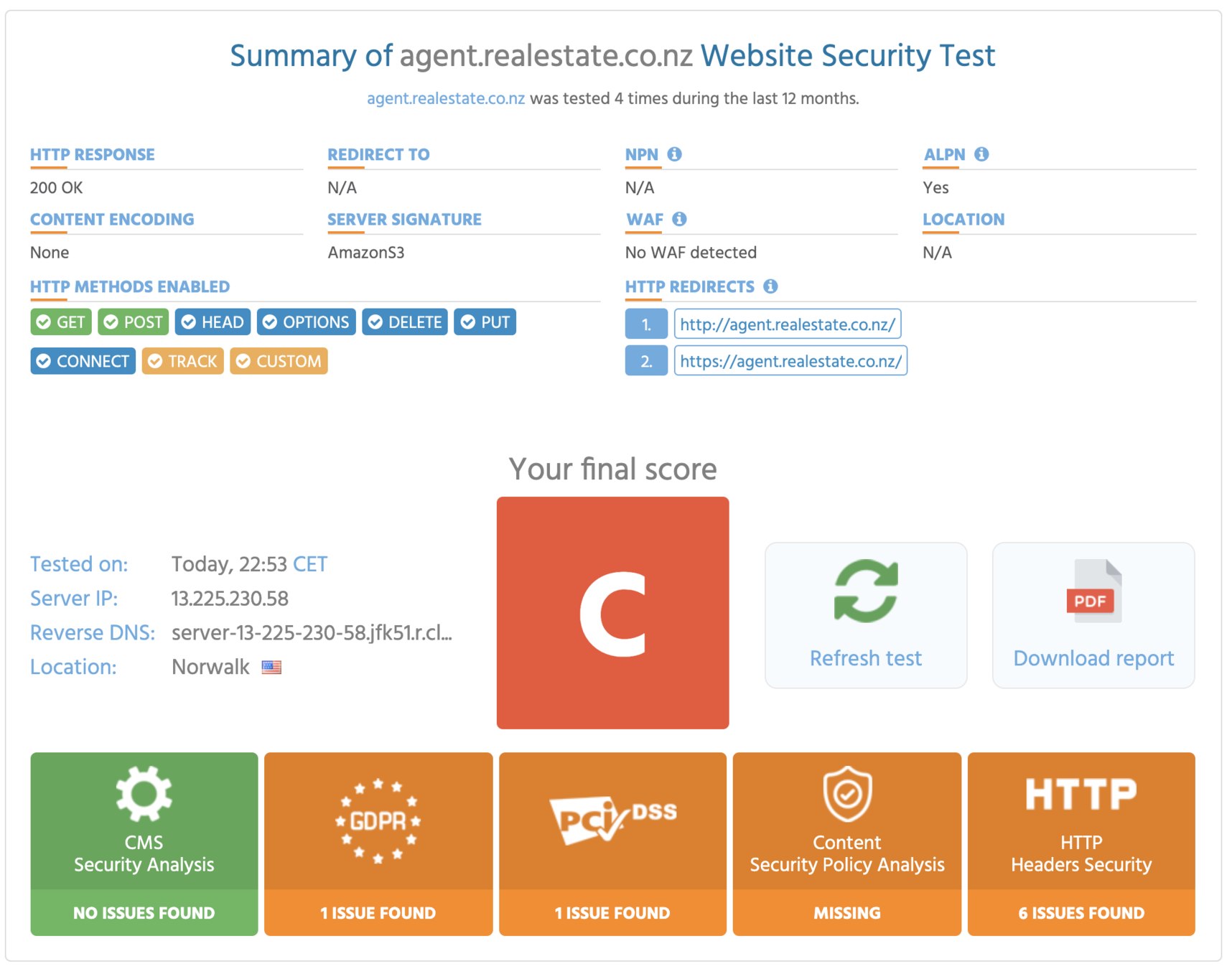Click the AmazonS3 server signature value

point(366,253)
